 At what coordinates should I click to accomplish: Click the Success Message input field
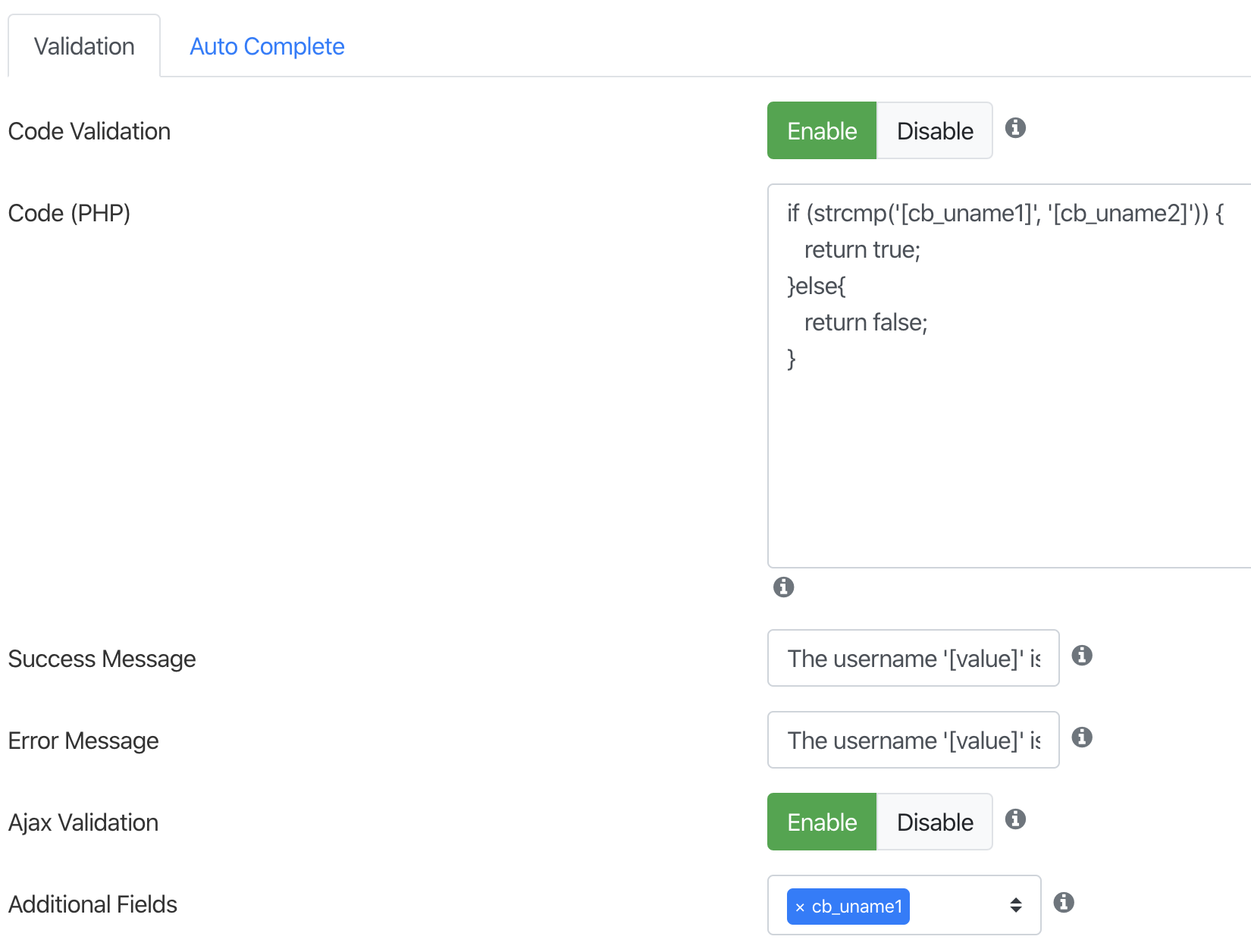pyautogui.click(x=913, y=658)
